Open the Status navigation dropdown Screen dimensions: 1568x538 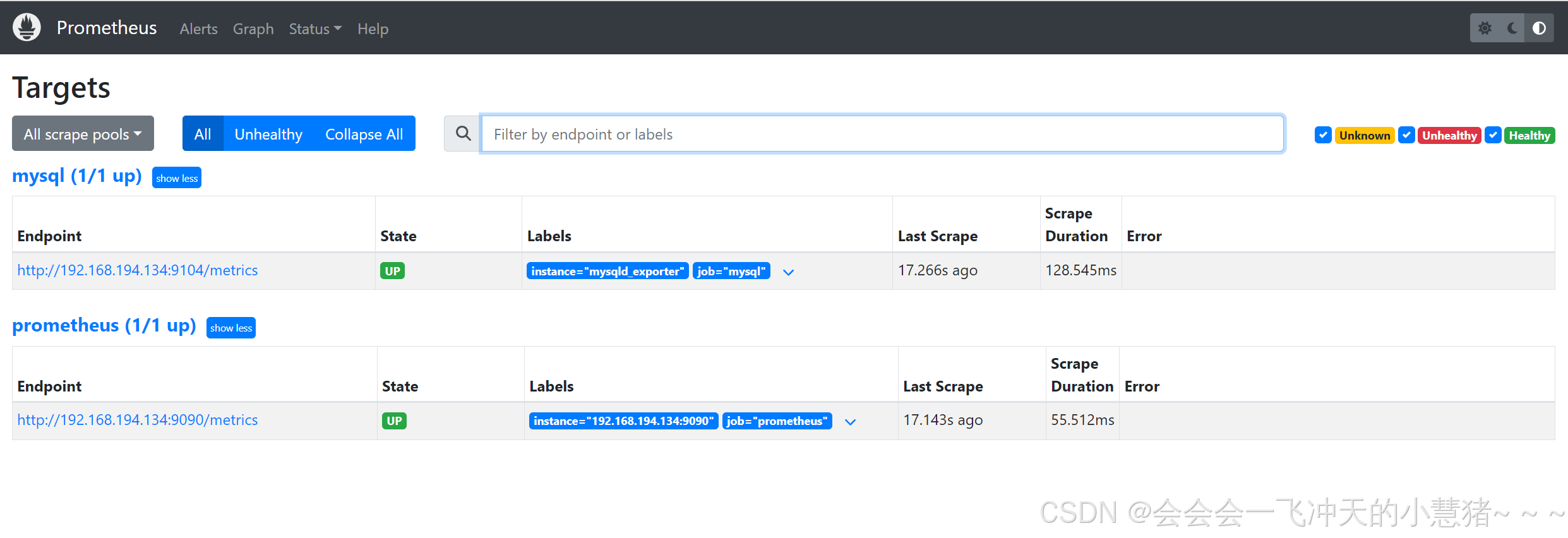[x=315, y=29]
